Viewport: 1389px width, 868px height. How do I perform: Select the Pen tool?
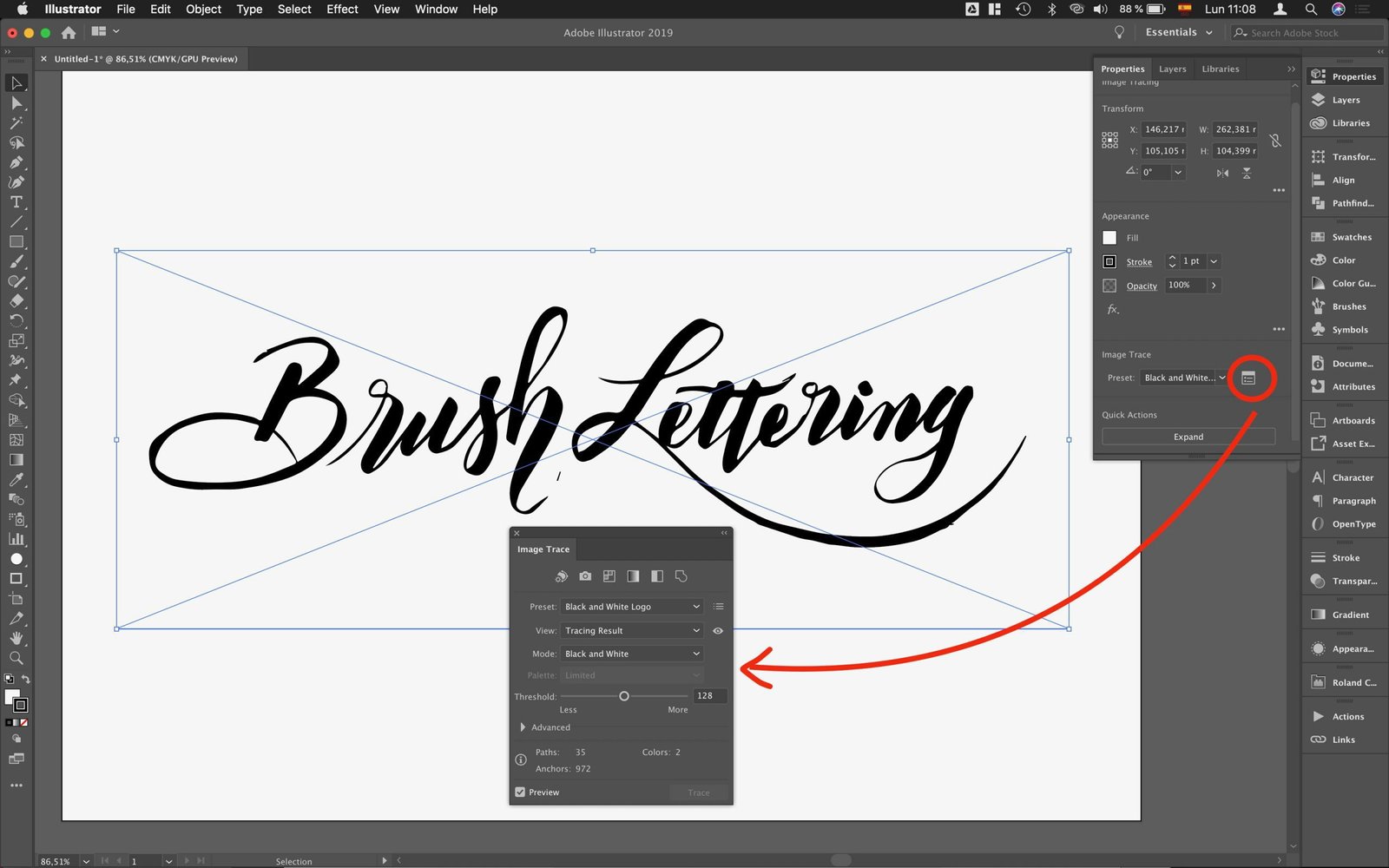click(16, 162)
